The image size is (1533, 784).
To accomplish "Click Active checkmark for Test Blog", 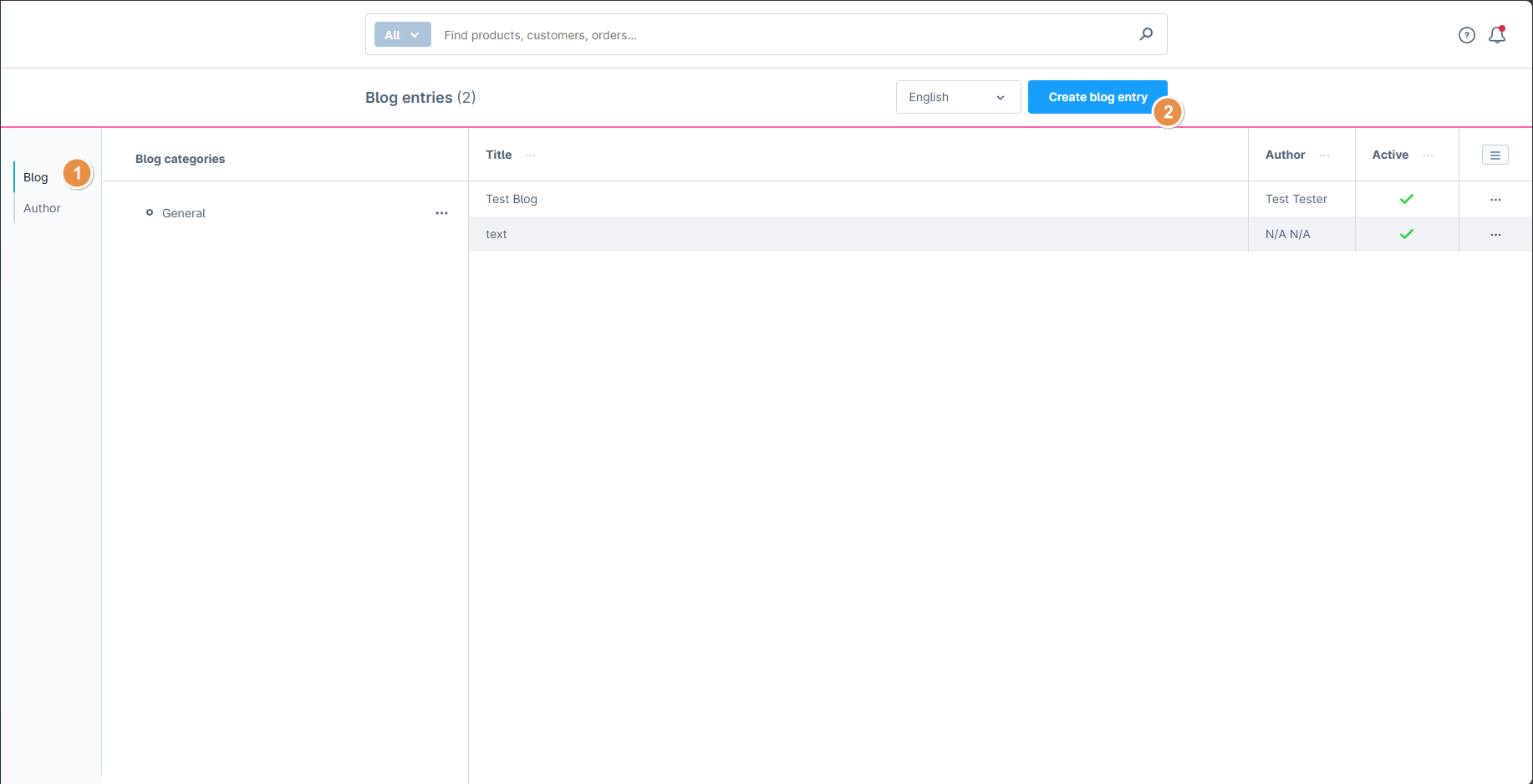I will (1407, 199).
